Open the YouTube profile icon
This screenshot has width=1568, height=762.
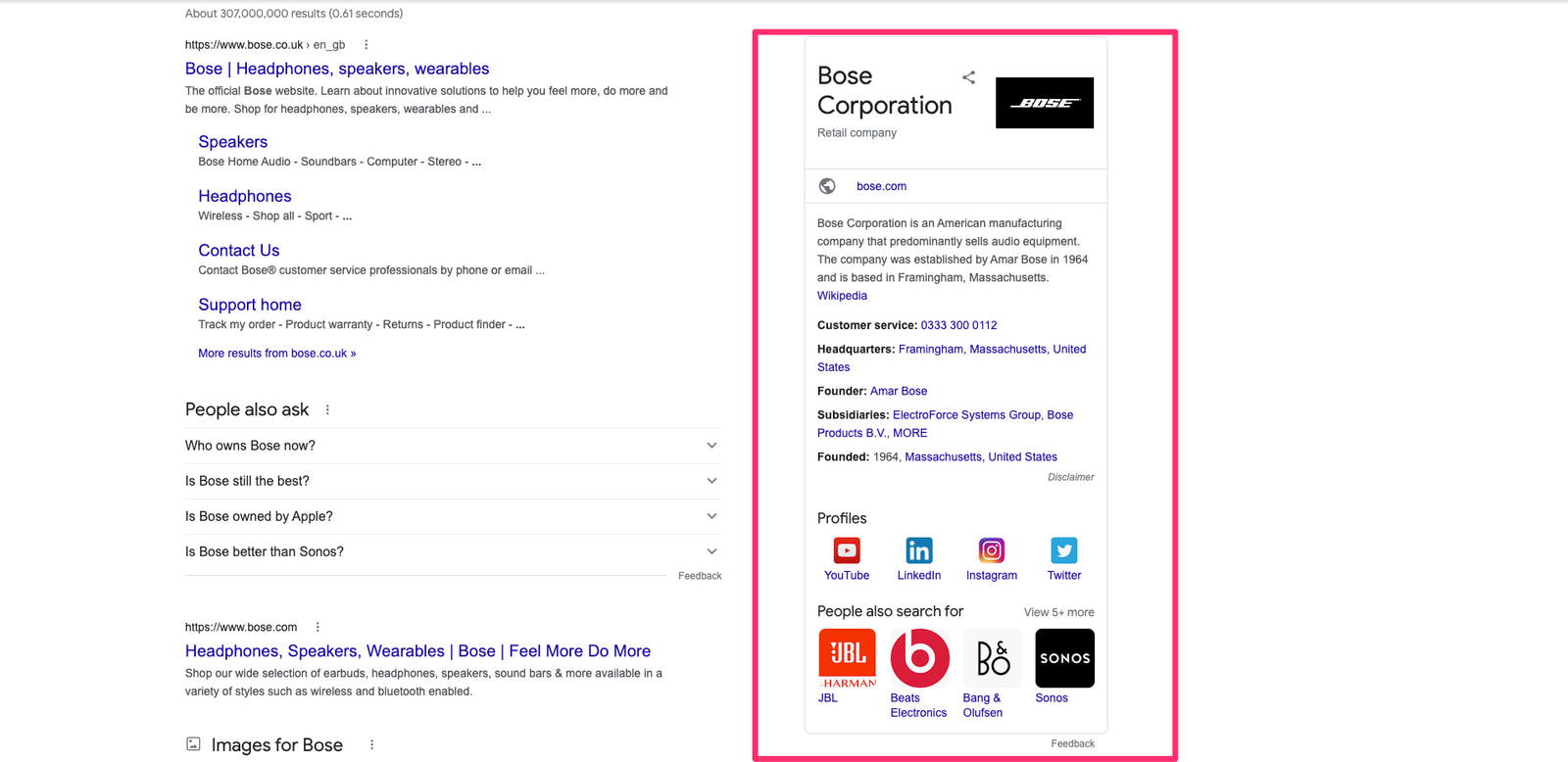(847, 550)
